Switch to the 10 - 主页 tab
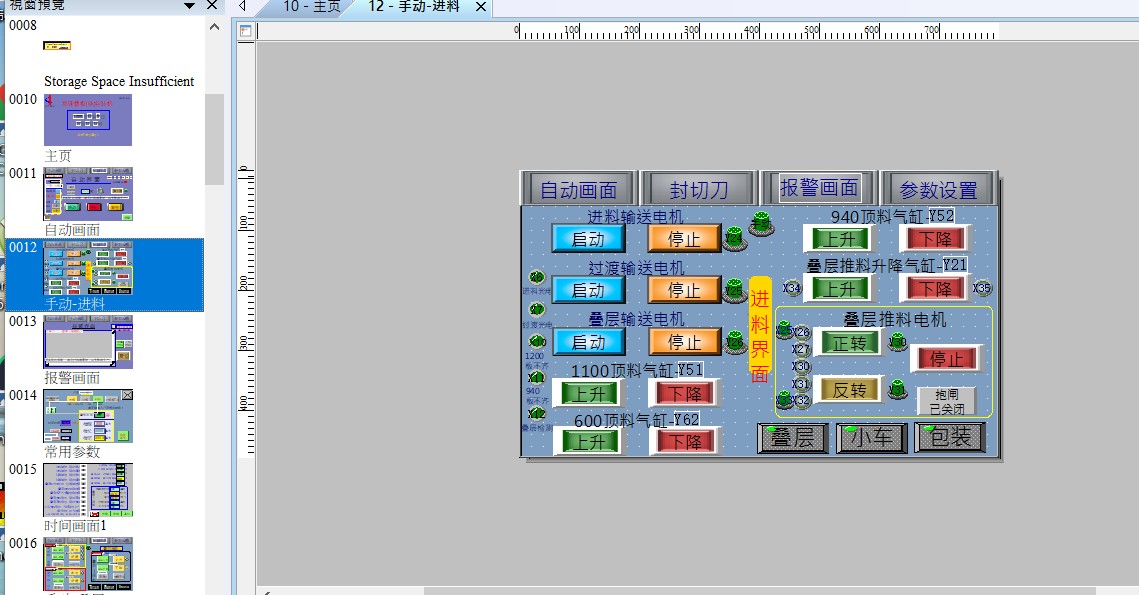1139x595 pixels. [309, 7]
